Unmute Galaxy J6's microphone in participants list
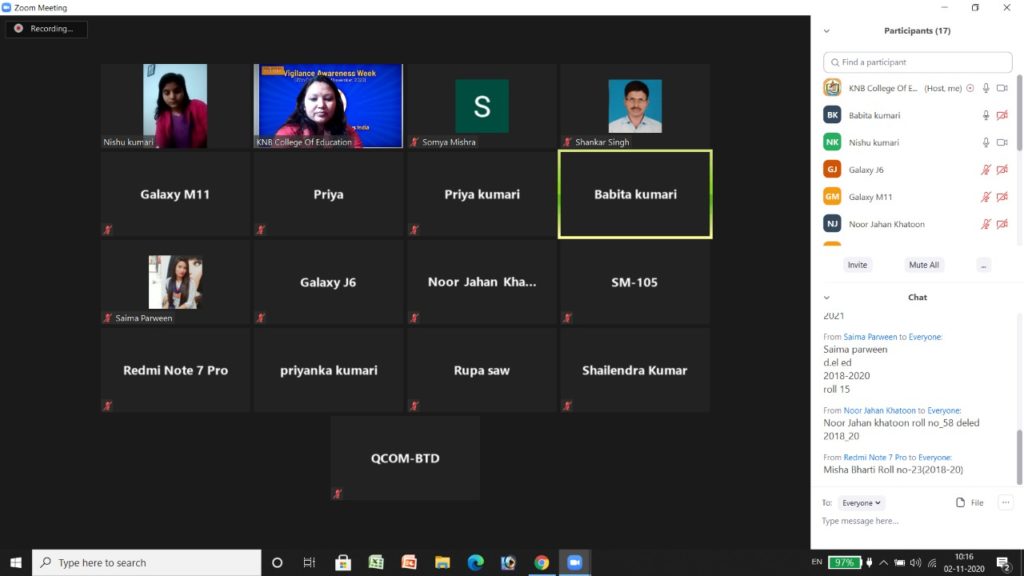This screenshot has height=576, width=1024. coord(986,170)
